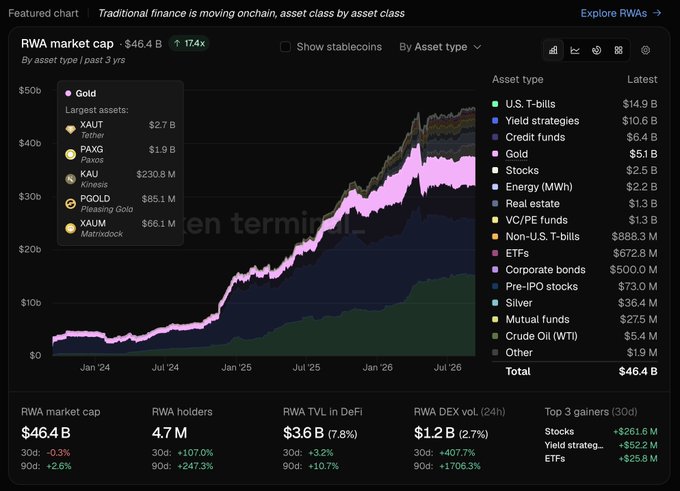680x491 pixels.
Task: Click Yield strateg... in Top 3 gainers
Action: (574, 445)
